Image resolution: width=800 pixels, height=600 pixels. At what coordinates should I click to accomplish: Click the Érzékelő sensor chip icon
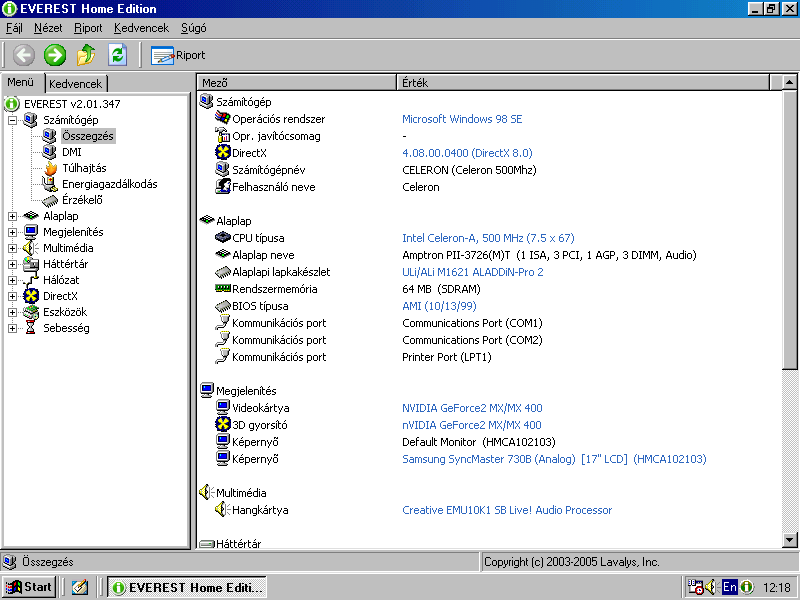[x=50, y=201]
